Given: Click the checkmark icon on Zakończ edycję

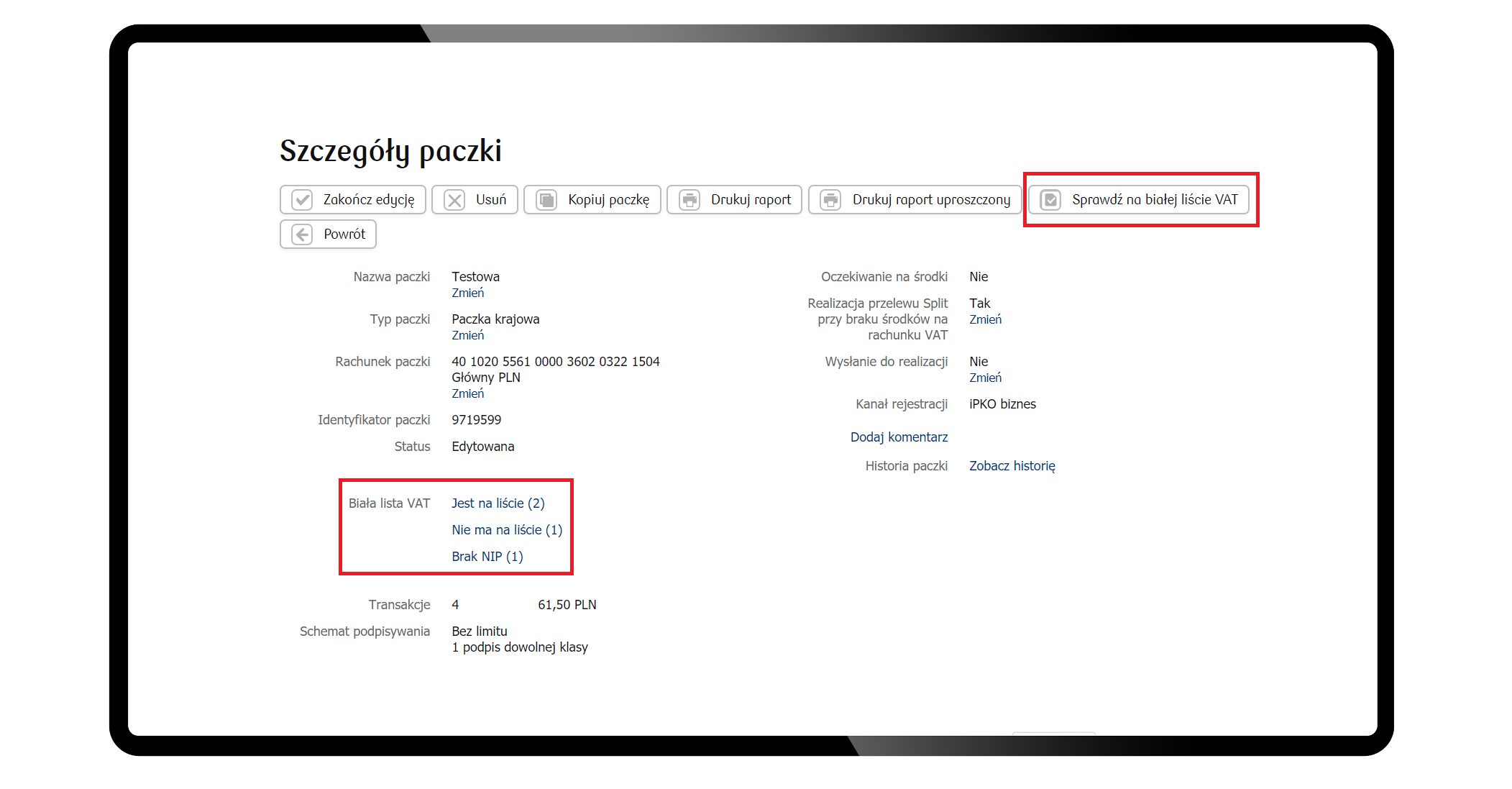Looking at the screenshot, I should coord(302,200).
